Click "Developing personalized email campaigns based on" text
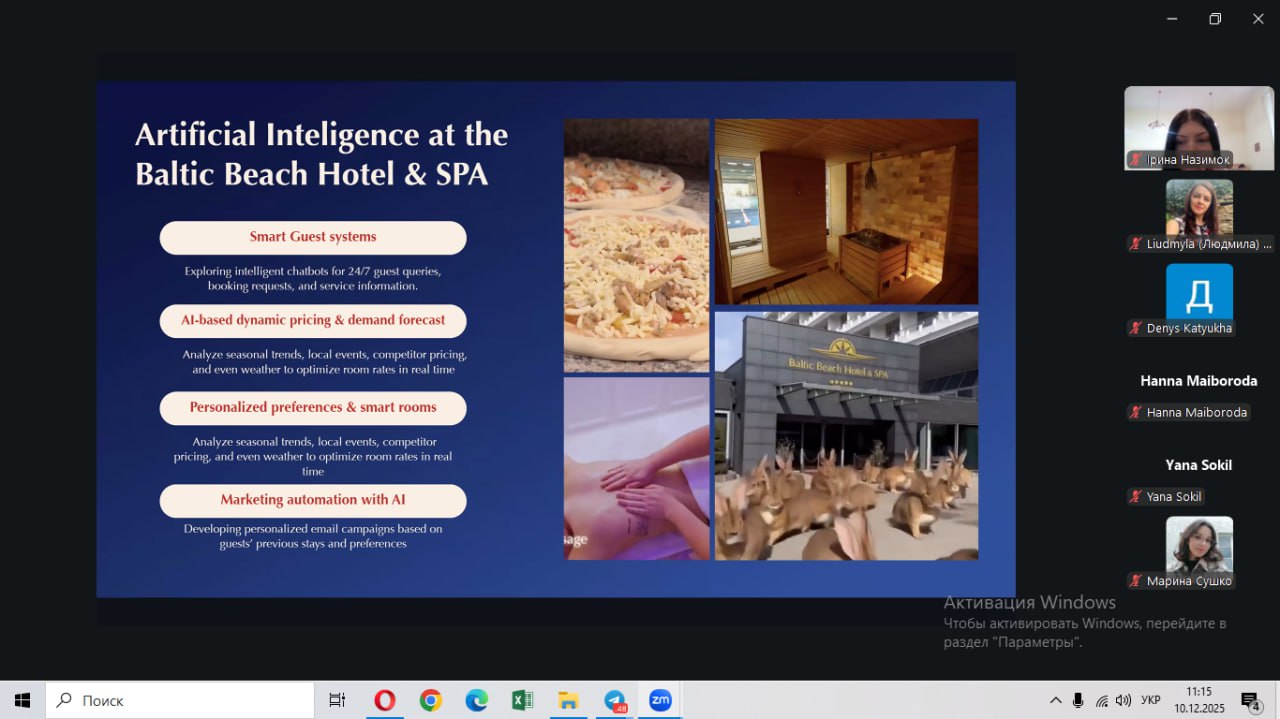 (313, 529)
